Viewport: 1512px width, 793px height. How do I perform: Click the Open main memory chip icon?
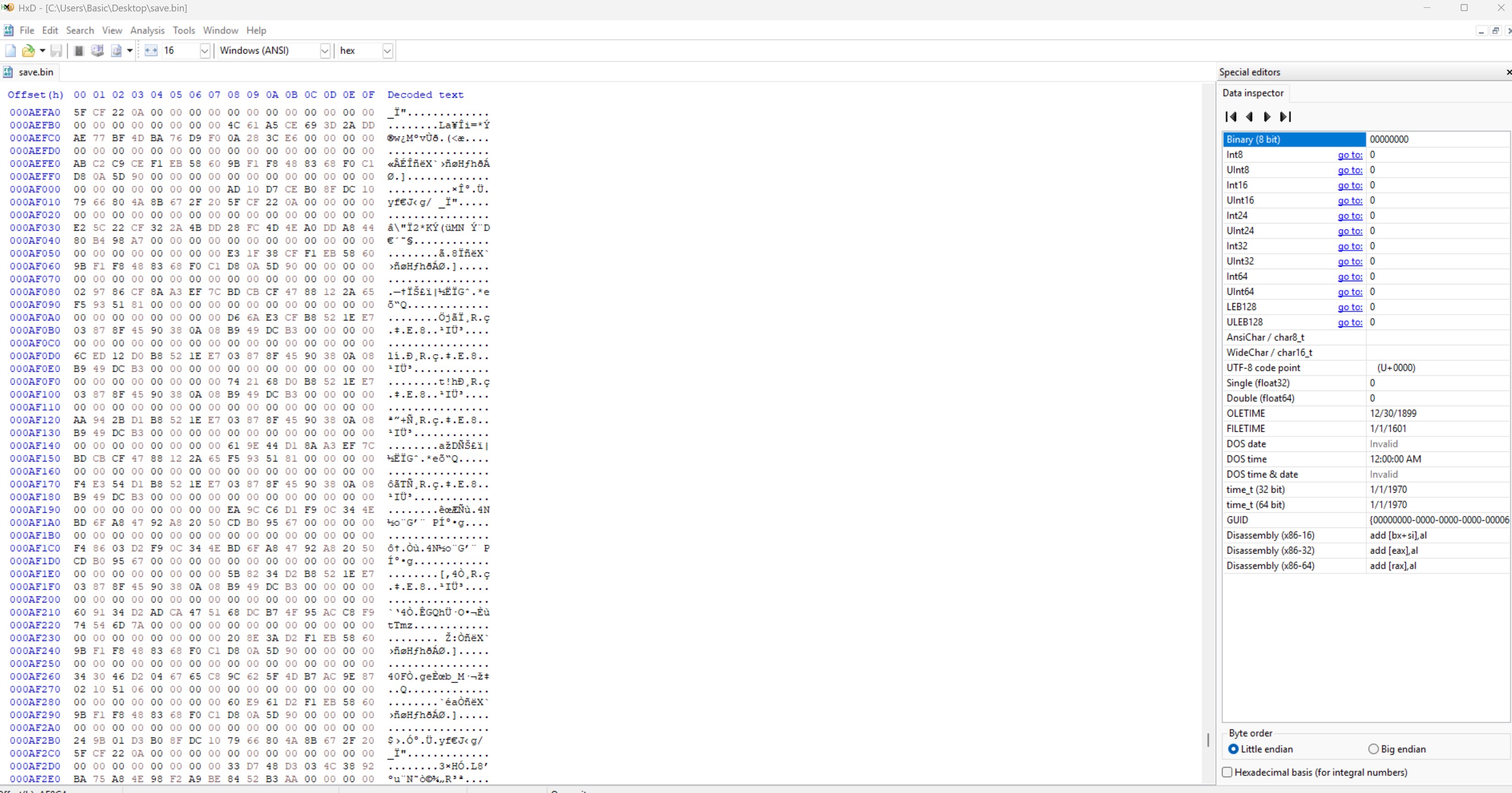point(79,50)
